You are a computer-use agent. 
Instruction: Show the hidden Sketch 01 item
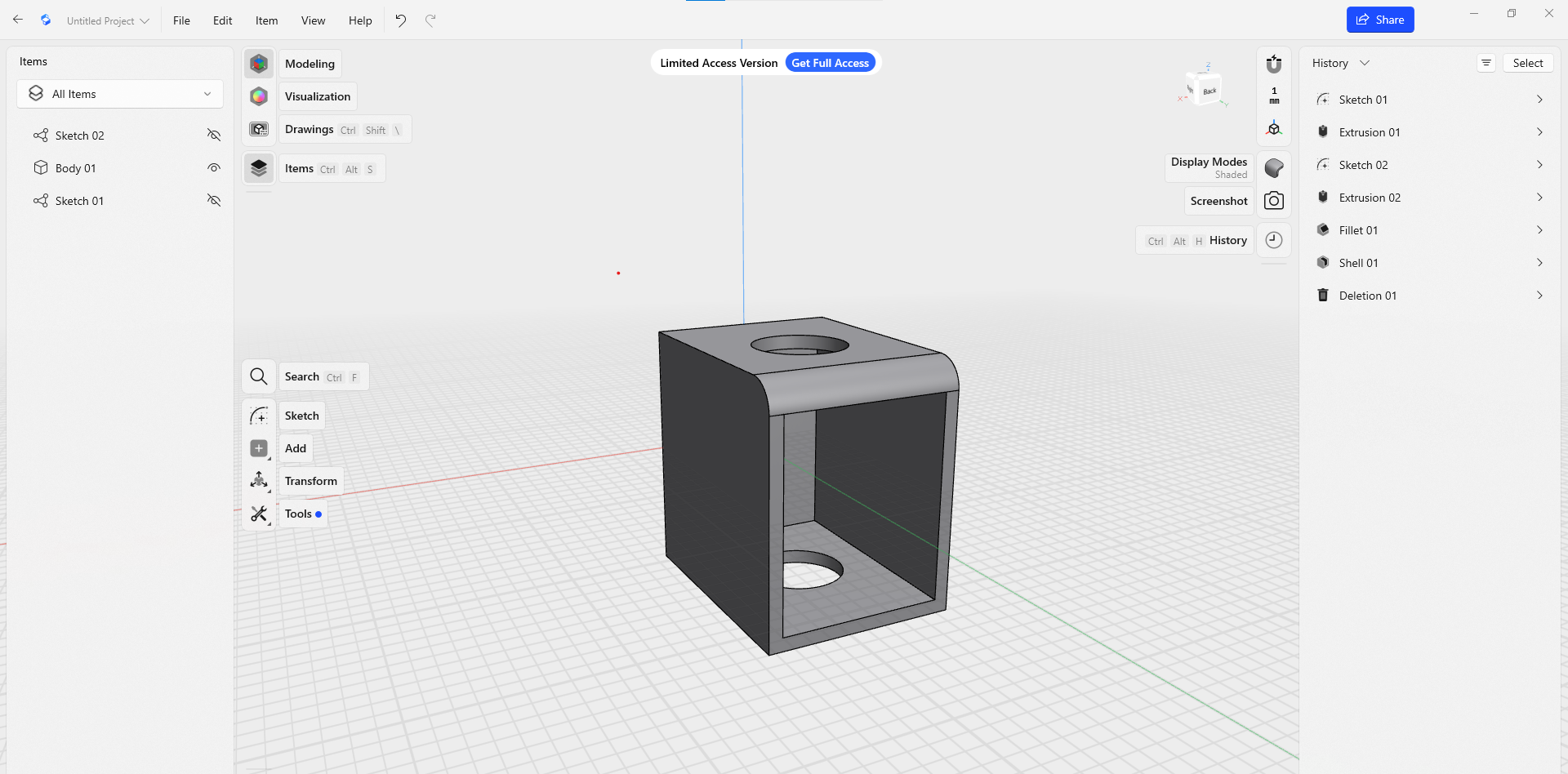[x=214, y=200]
